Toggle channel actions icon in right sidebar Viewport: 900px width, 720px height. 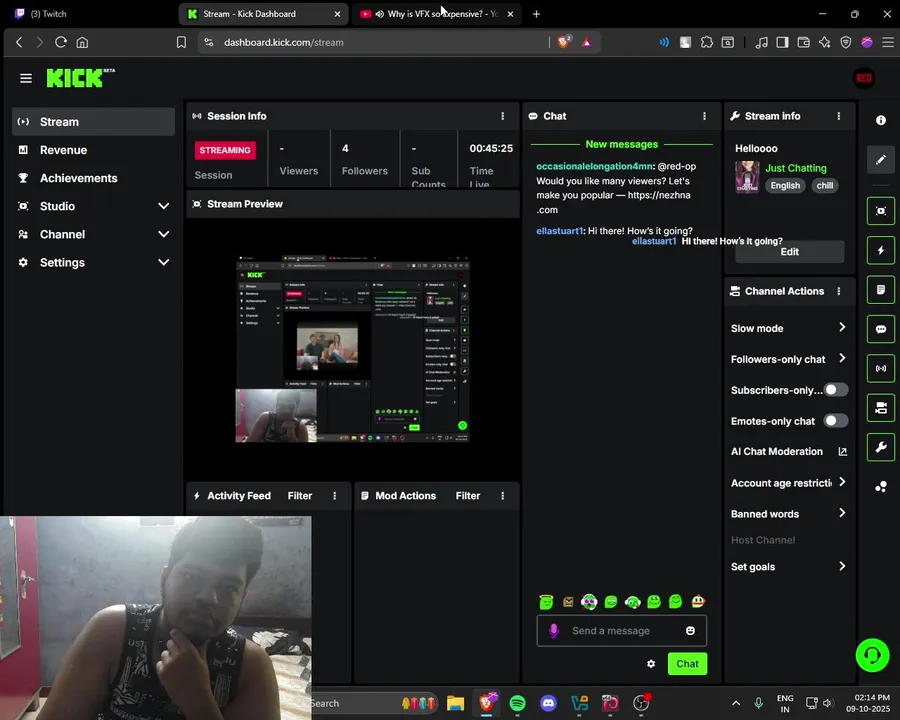[x=880, y=408]
